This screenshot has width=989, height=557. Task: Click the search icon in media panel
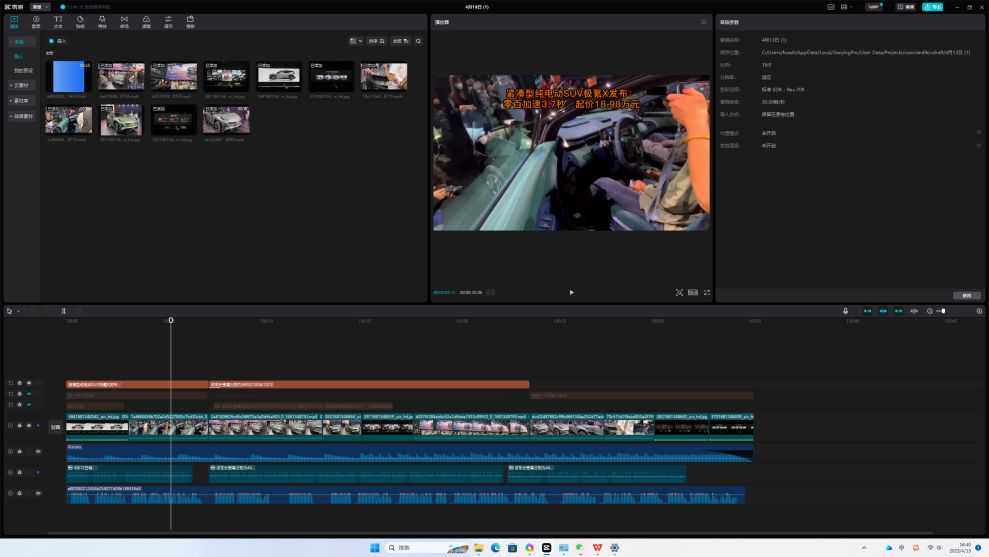point(418,41)
